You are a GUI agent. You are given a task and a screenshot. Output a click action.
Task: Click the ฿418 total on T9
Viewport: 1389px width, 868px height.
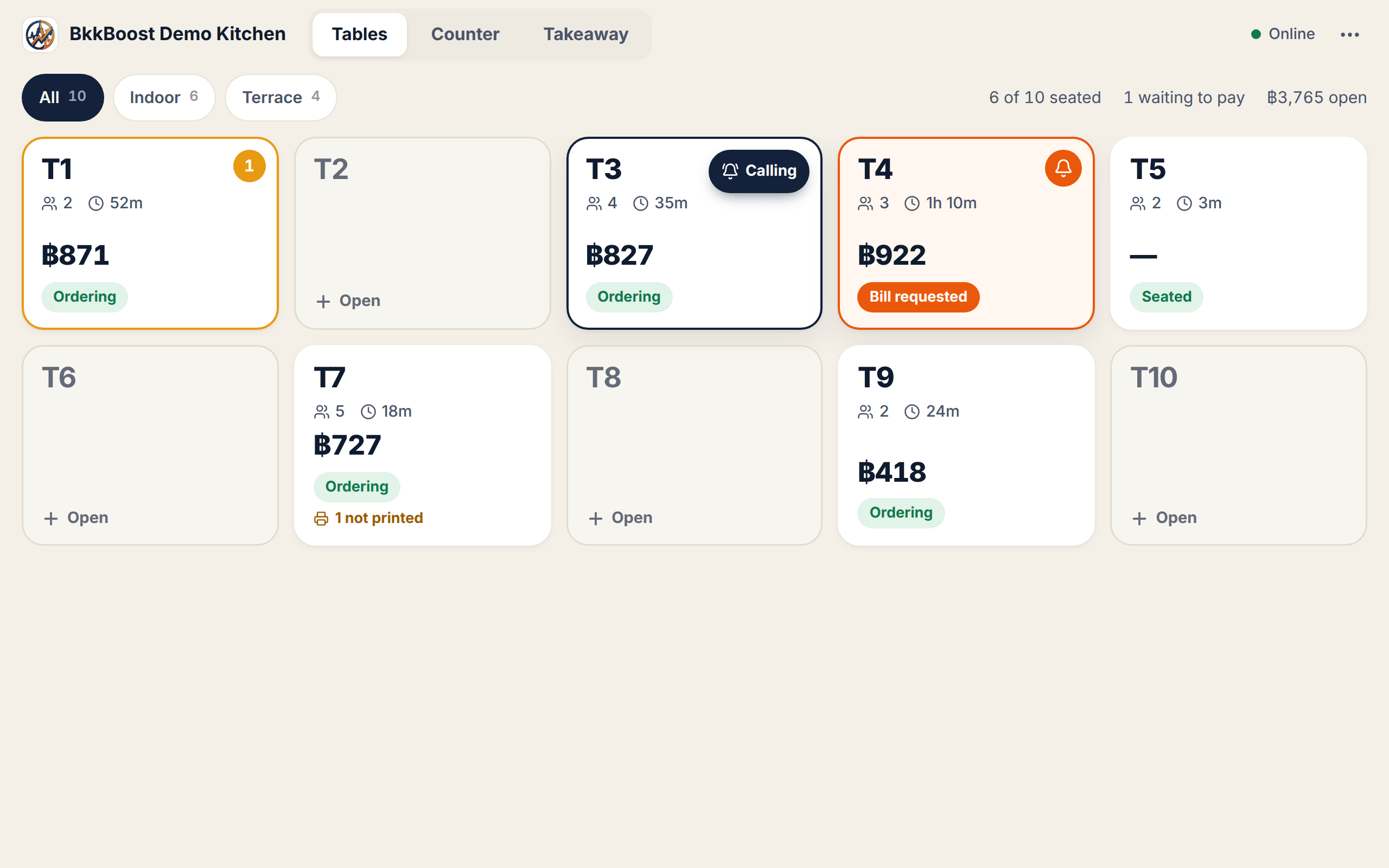coord(891,472)
